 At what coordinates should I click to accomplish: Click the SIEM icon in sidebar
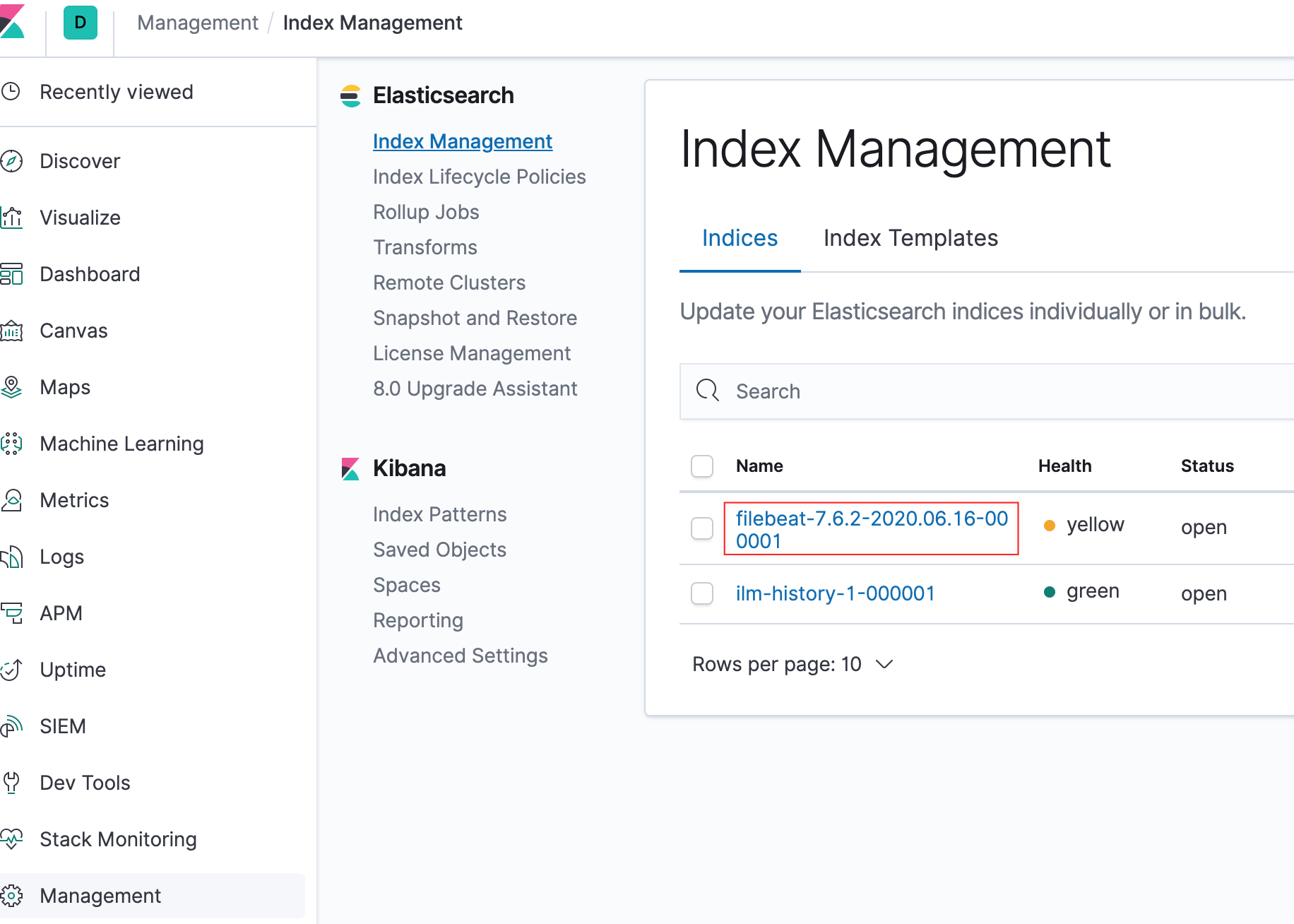[11, 726]
